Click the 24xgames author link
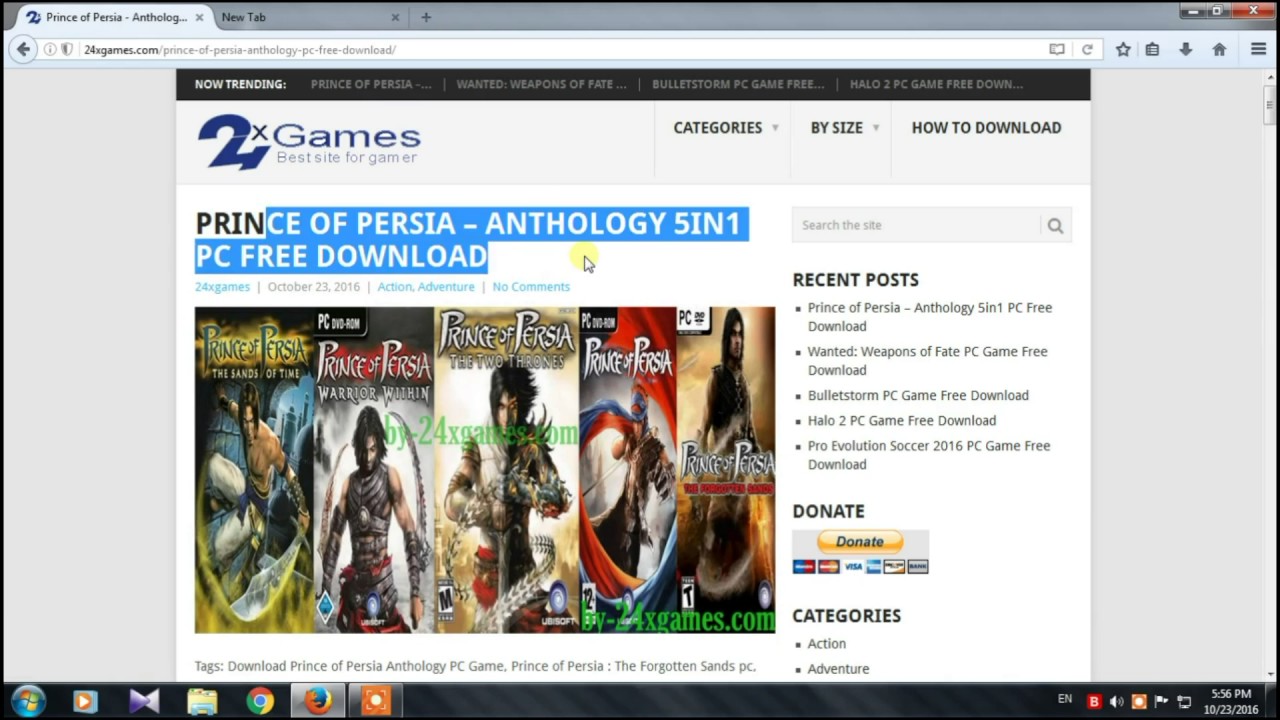This screenshot has height=720, width=1280. 222,286
